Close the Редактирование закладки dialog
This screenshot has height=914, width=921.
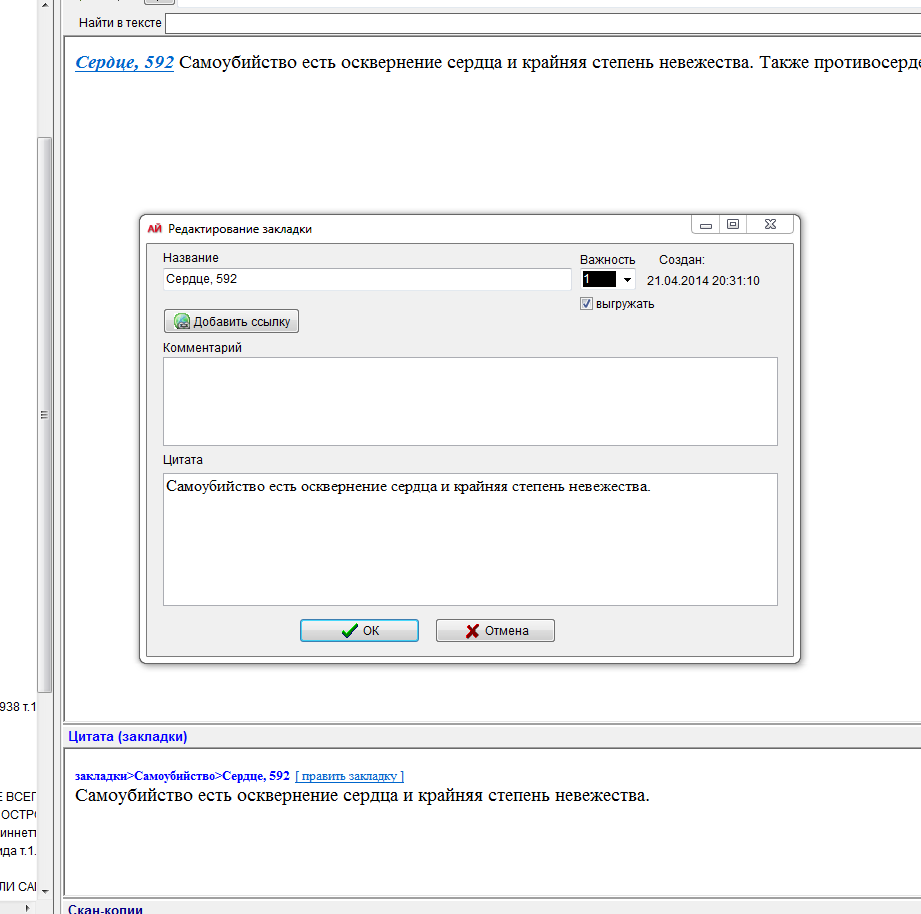tap(770, 225)
